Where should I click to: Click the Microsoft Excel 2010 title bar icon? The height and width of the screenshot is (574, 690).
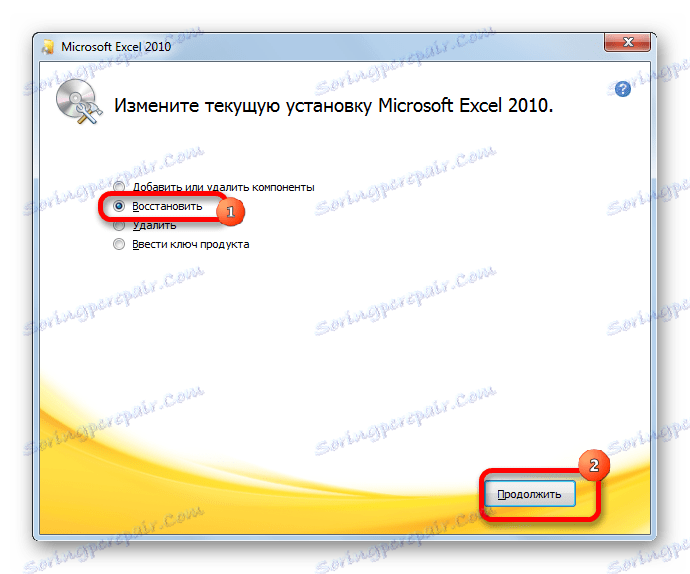tap(48, 47)
